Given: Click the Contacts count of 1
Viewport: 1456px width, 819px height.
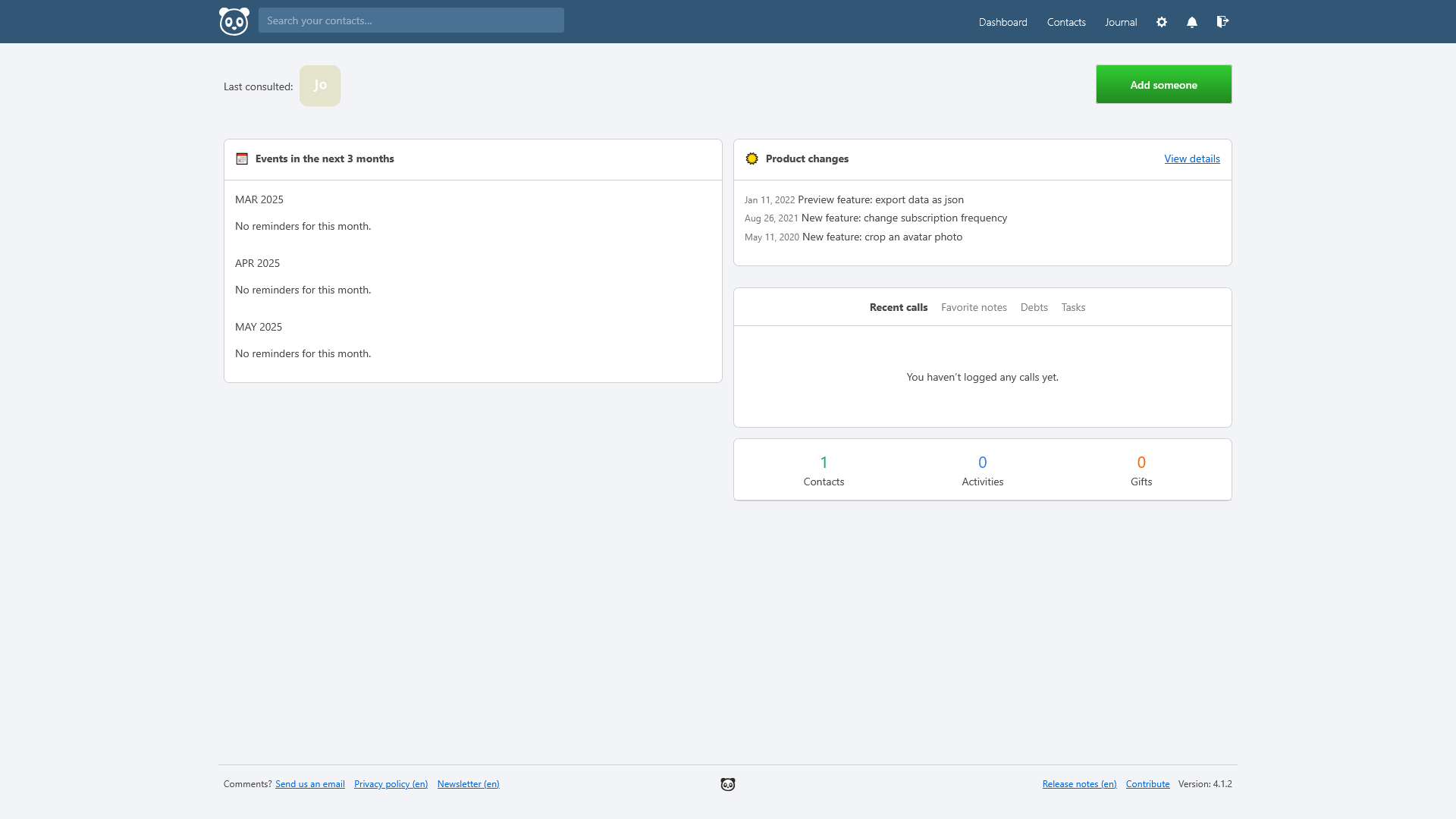Looking at the screenshot, I should (x=824, y=463).
